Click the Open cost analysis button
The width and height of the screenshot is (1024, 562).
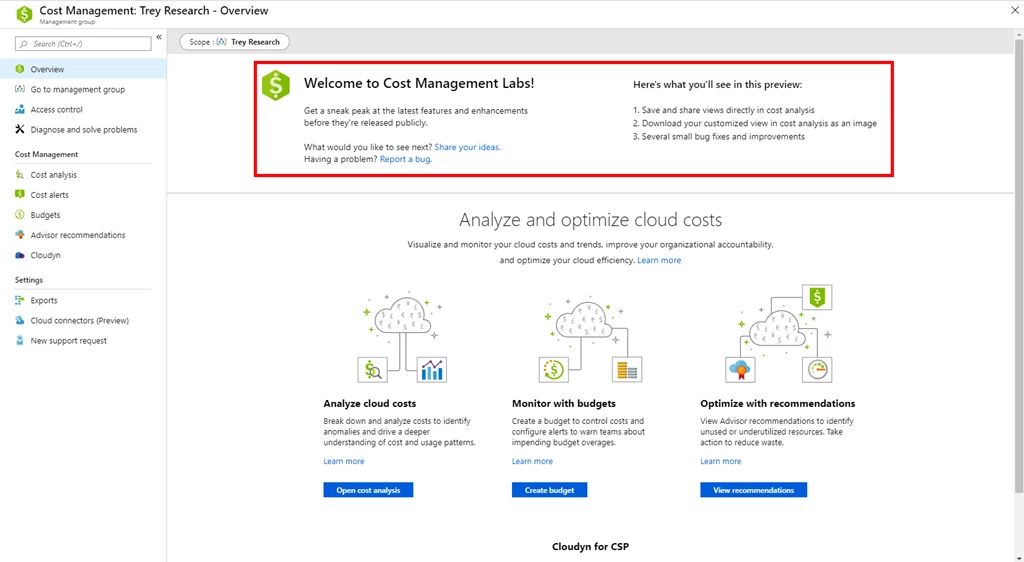(x=368, y=490)
